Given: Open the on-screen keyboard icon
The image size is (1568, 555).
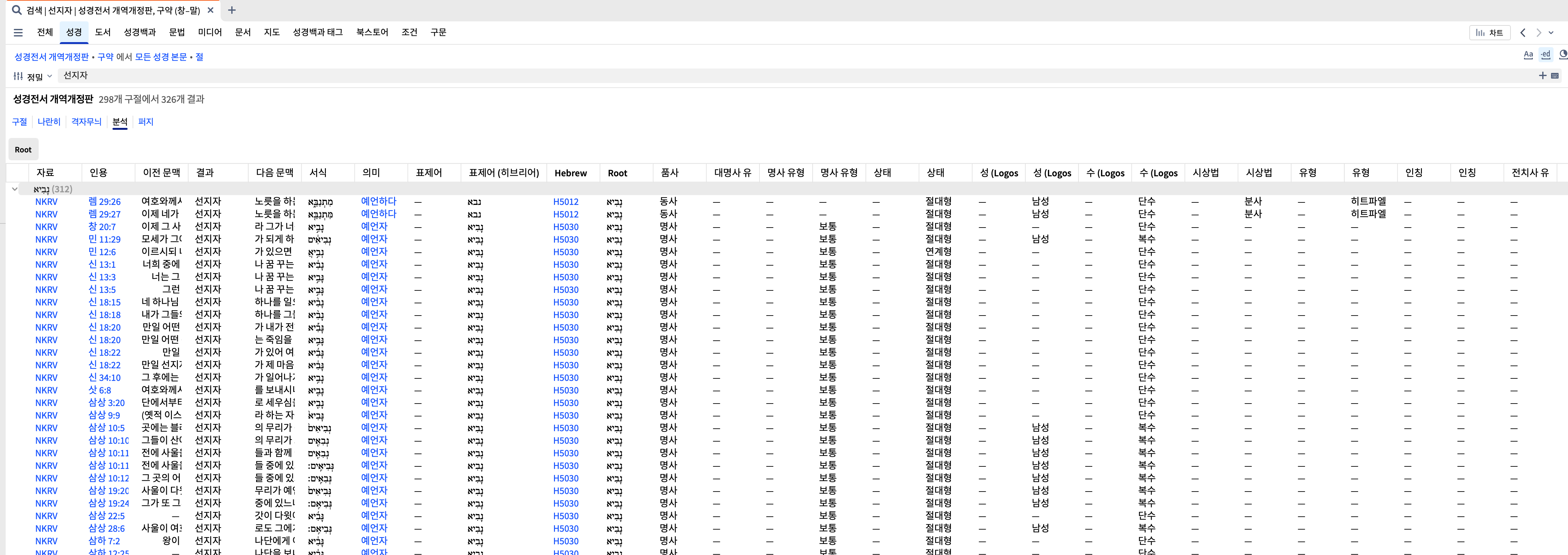Looking at the screenshot, I should (1554, 75).
